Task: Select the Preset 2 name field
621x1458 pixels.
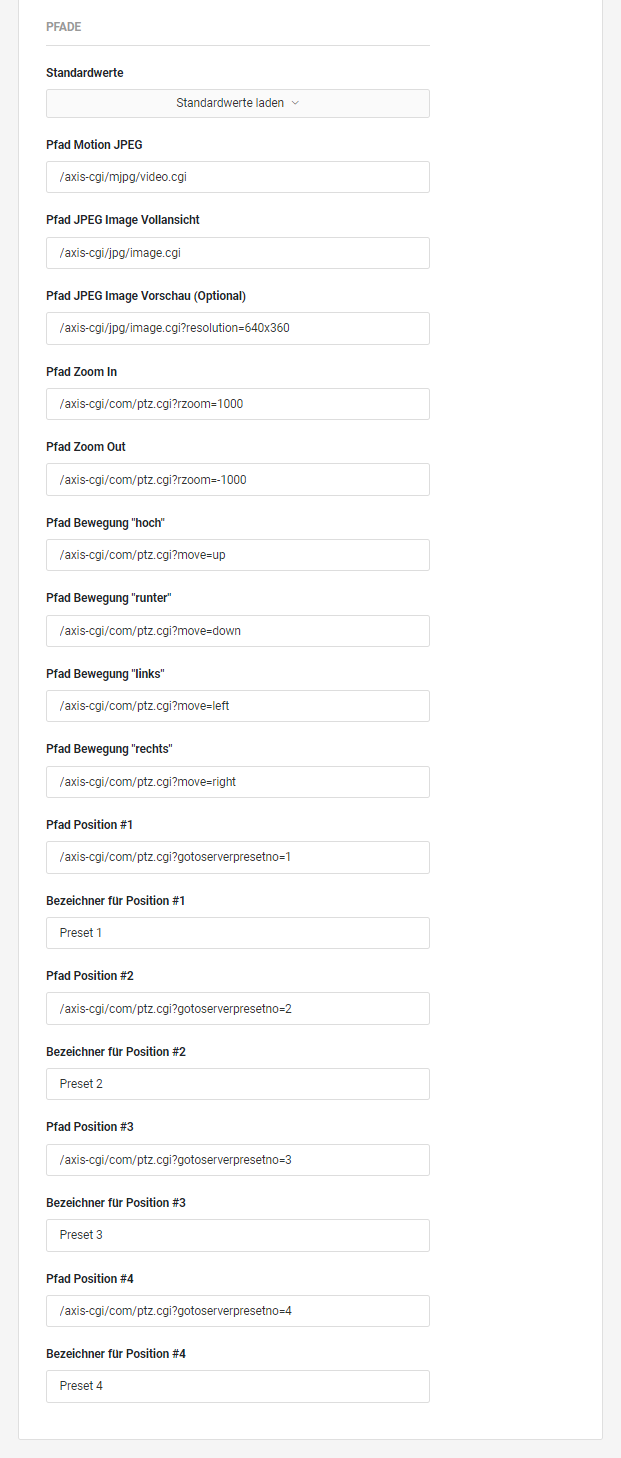Action: point(238,1084)
